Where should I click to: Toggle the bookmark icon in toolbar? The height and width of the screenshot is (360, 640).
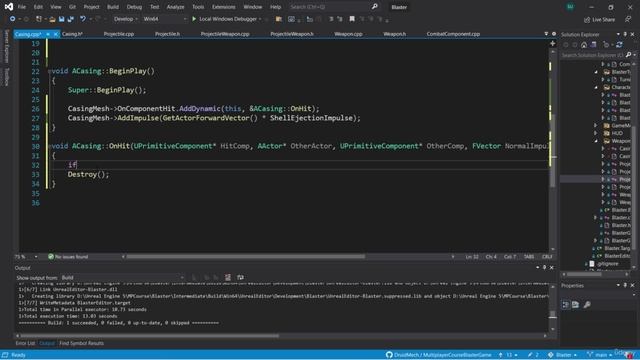coord(352,19)
